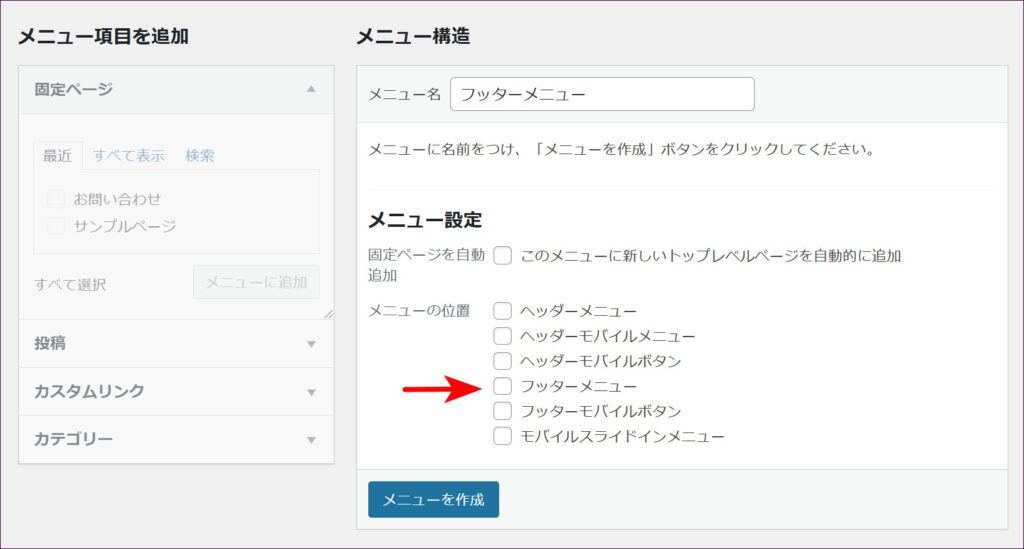Expand the カスタムリンク section arrow

pyautogui.click(x=311, y=392)
